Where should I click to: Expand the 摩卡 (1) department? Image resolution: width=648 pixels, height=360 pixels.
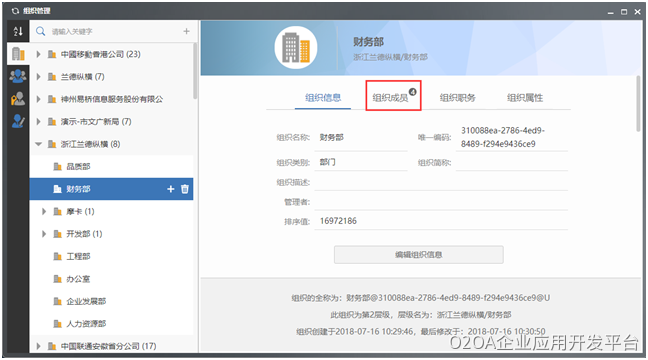44,212
